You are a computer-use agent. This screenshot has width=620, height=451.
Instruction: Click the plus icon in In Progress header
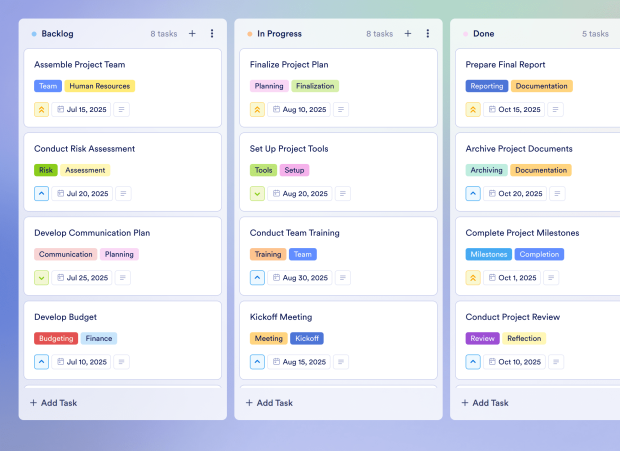point(408,34)
